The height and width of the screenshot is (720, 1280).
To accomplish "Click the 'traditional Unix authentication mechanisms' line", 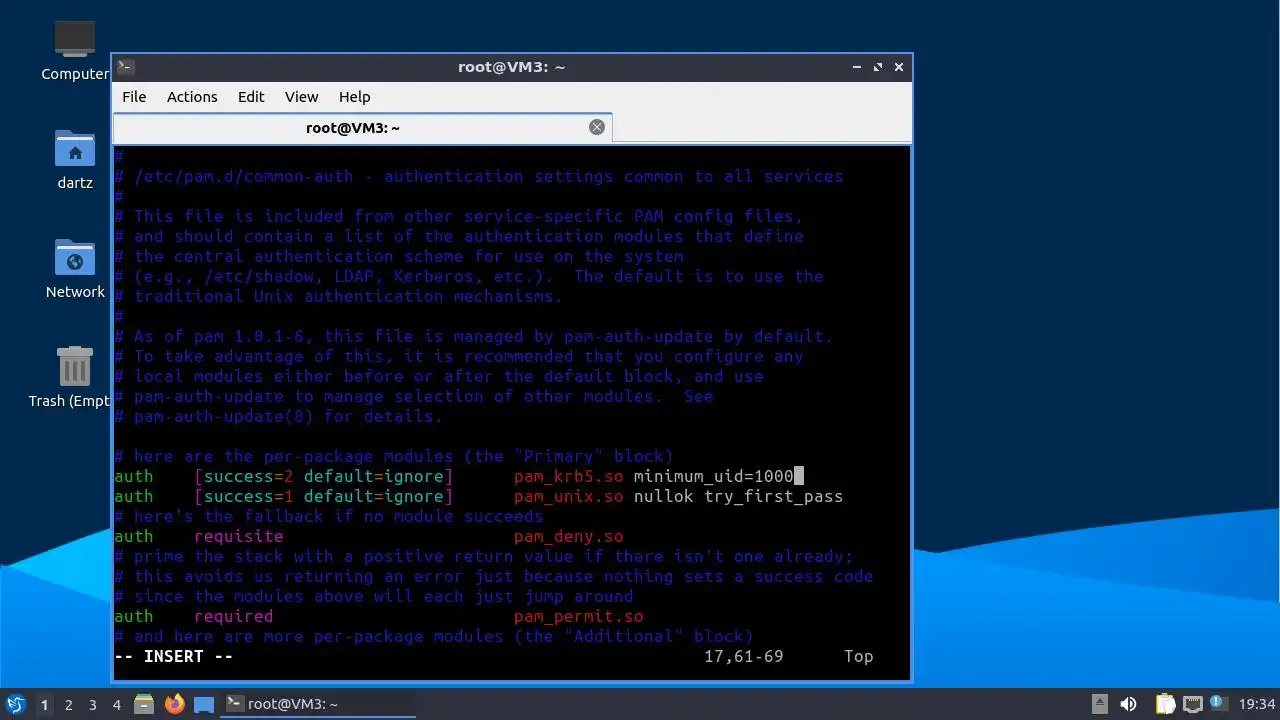I will (x=339, y=296).
